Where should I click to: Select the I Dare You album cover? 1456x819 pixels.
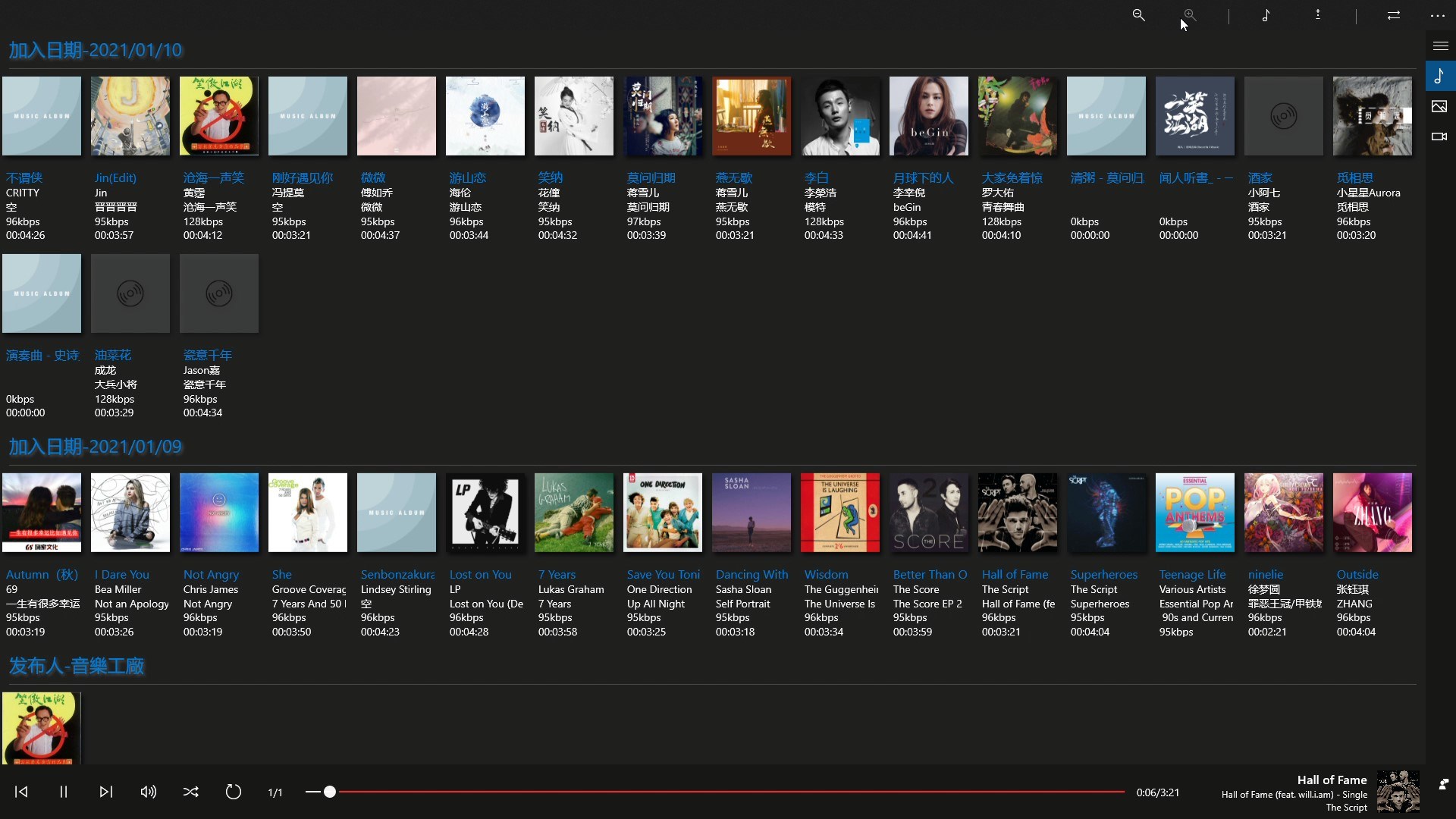coord(130,513)
